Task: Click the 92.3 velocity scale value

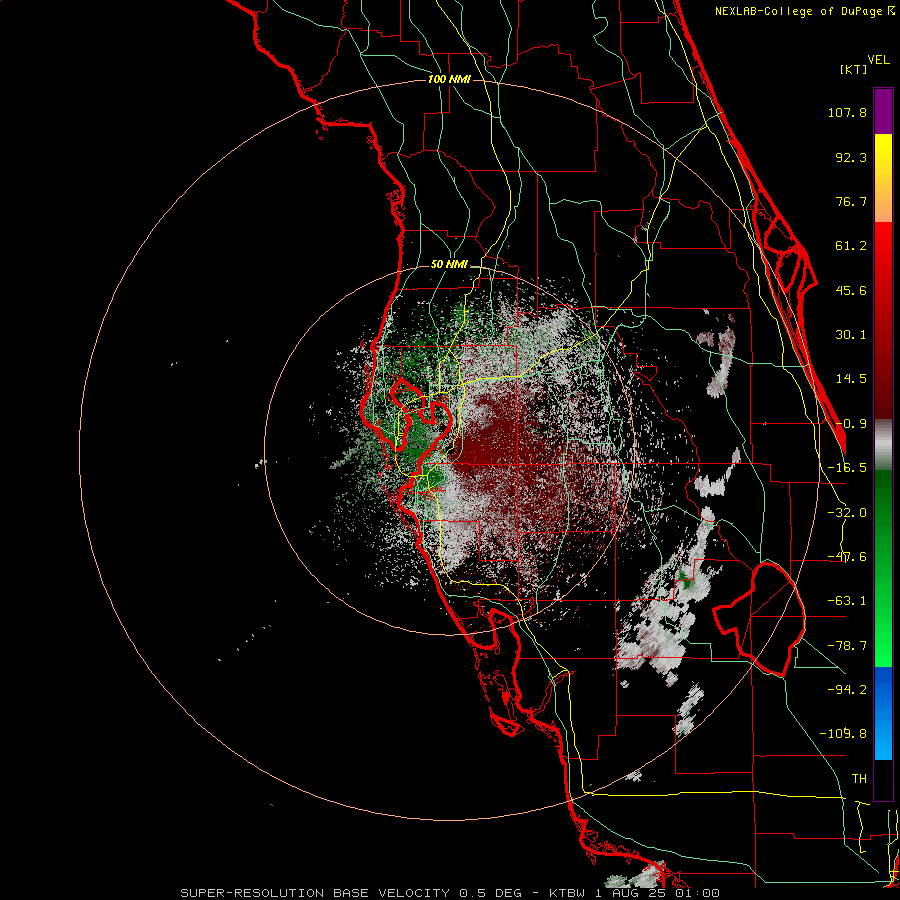Action: point(851,157)
